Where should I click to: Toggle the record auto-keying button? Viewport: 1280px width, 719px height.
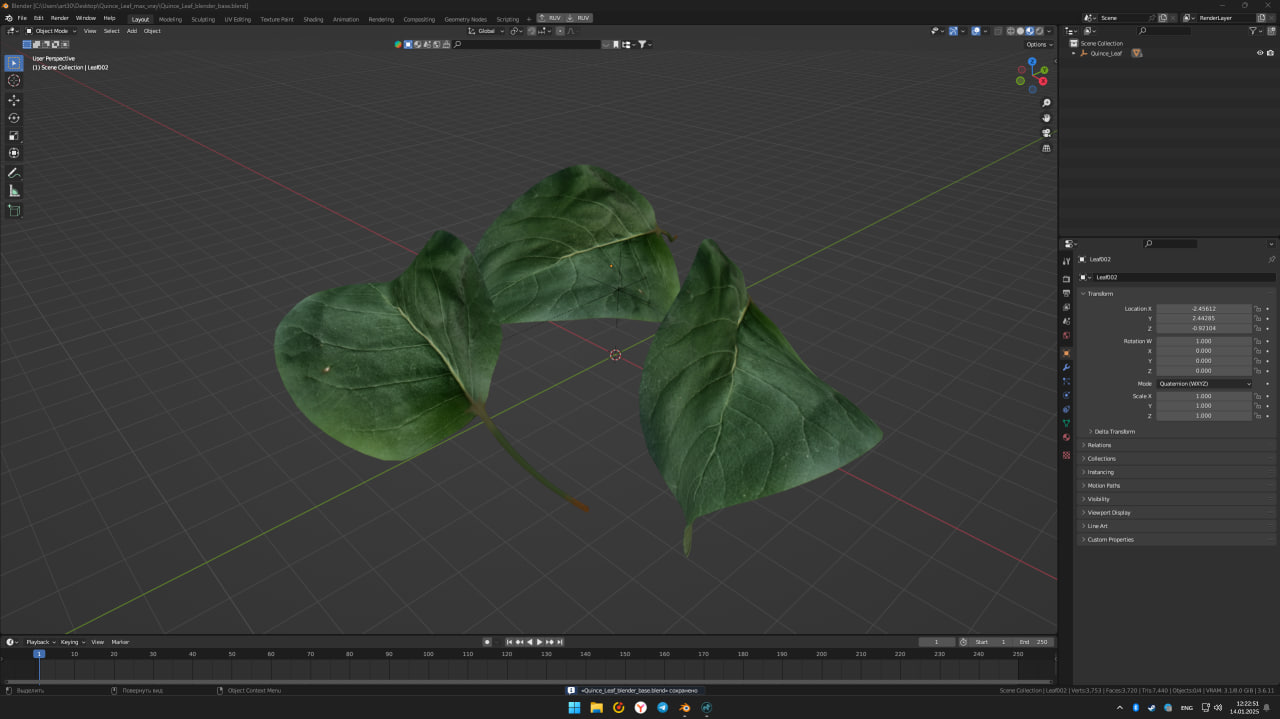(487, 642)
